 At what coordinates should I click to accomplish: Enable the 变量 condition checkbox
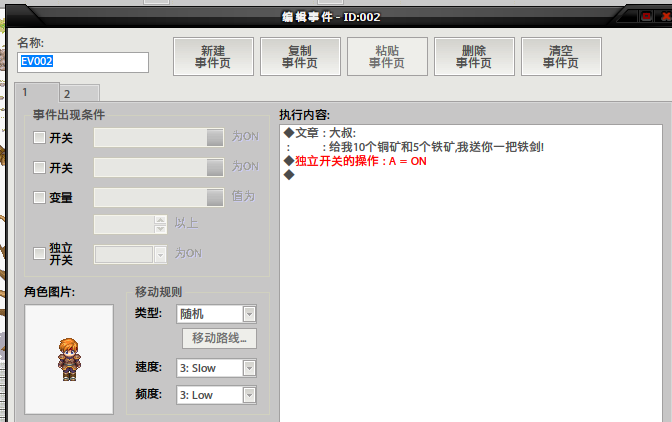point(39,198)
